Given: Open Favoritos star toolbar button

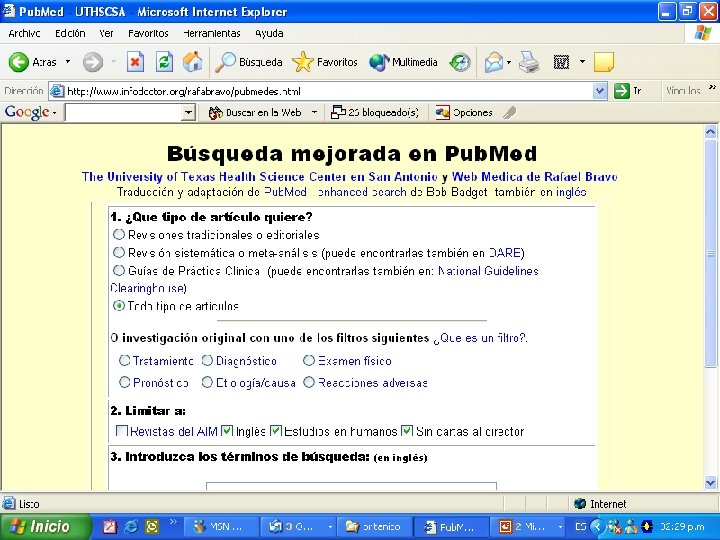Looking at the screenshot, I should (325, 62).
